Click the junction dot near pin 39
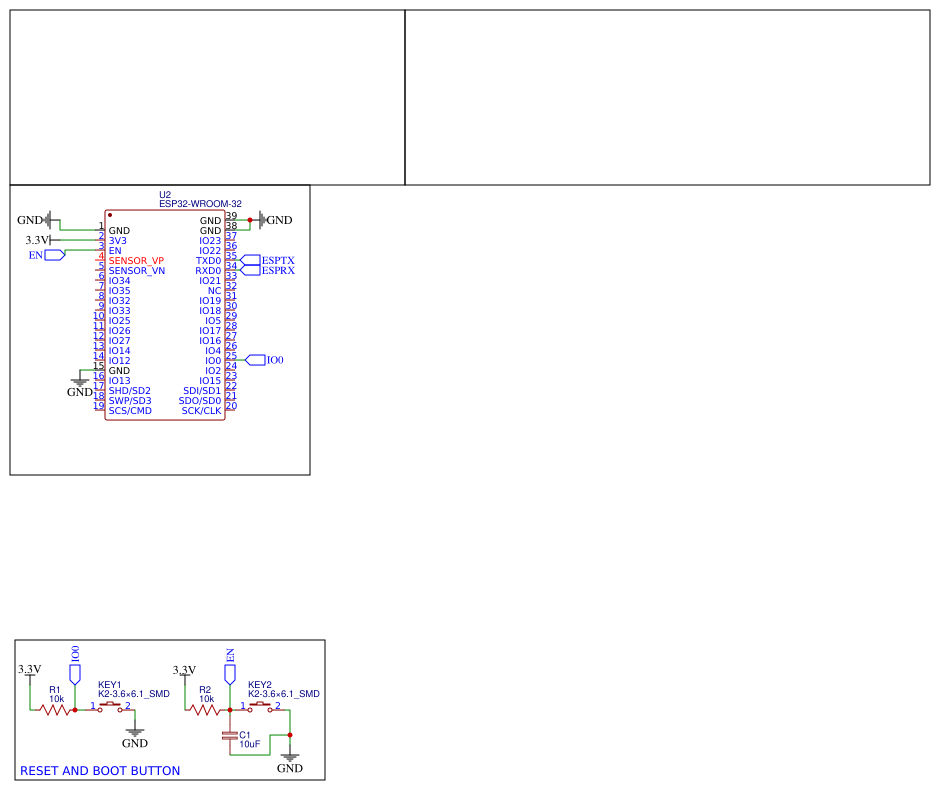This screenshot has height=790, width=940. 250,220
